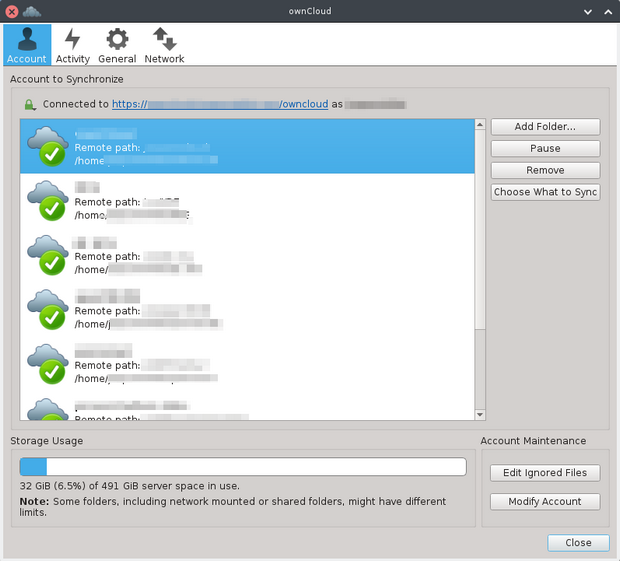Image resolution: width=620 pixels, height=561 pixels.
Task: Click the folder list scroll-down arrow
Action: coord(480,415)
